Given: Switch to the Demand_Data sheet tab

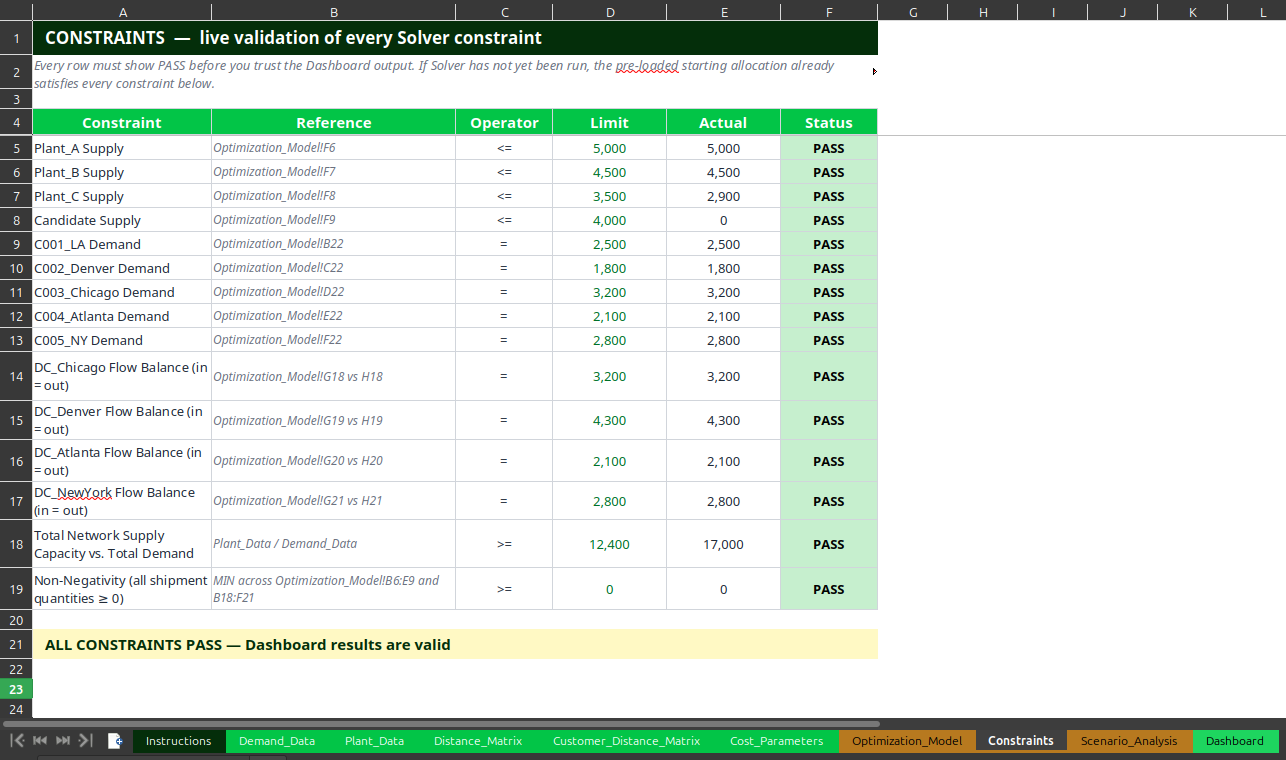Looking at the screenshot, I should [277, 741].
